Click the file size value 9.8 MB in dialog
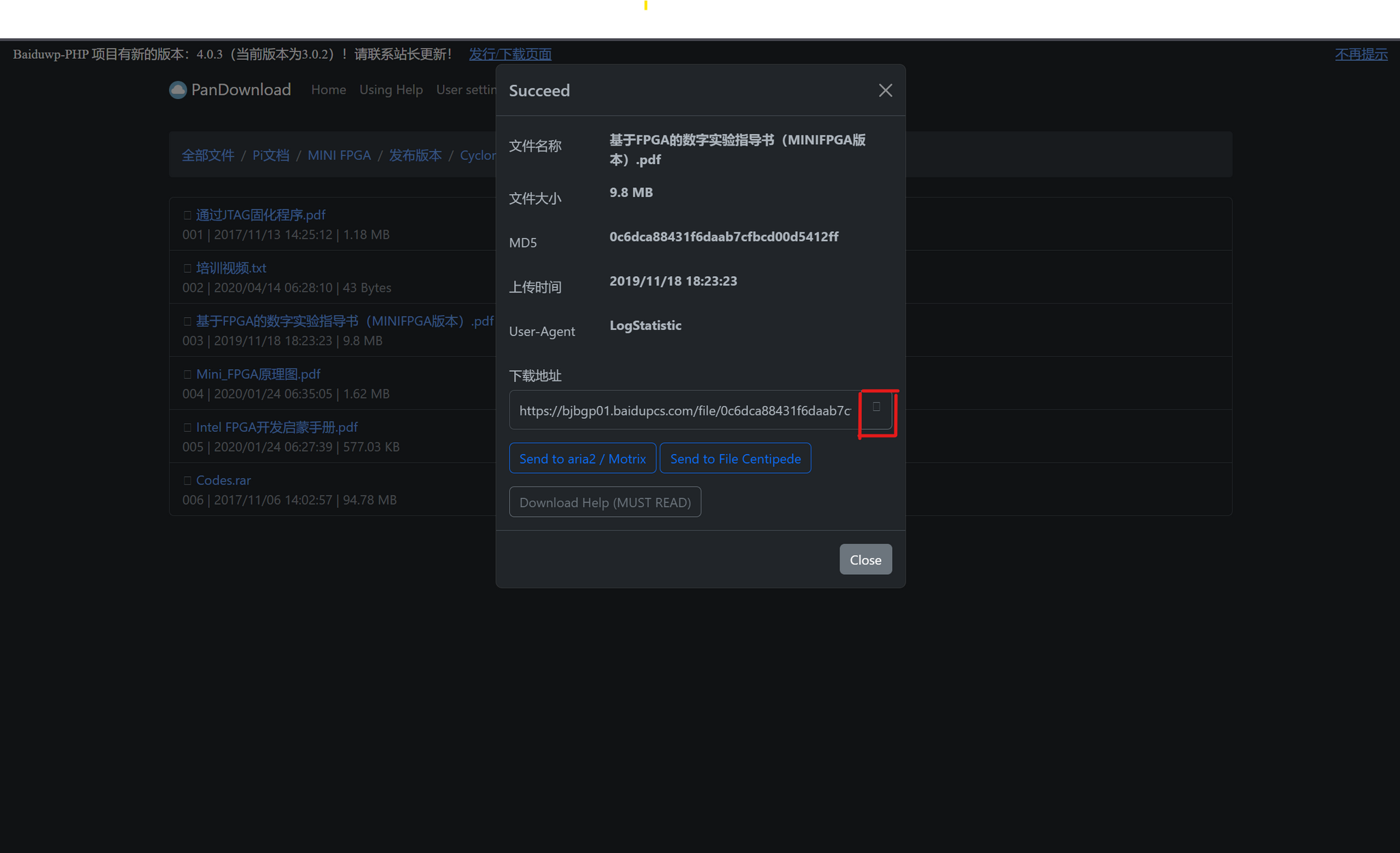This screenshot has height=853, width=1400. [x=631, y=192]
